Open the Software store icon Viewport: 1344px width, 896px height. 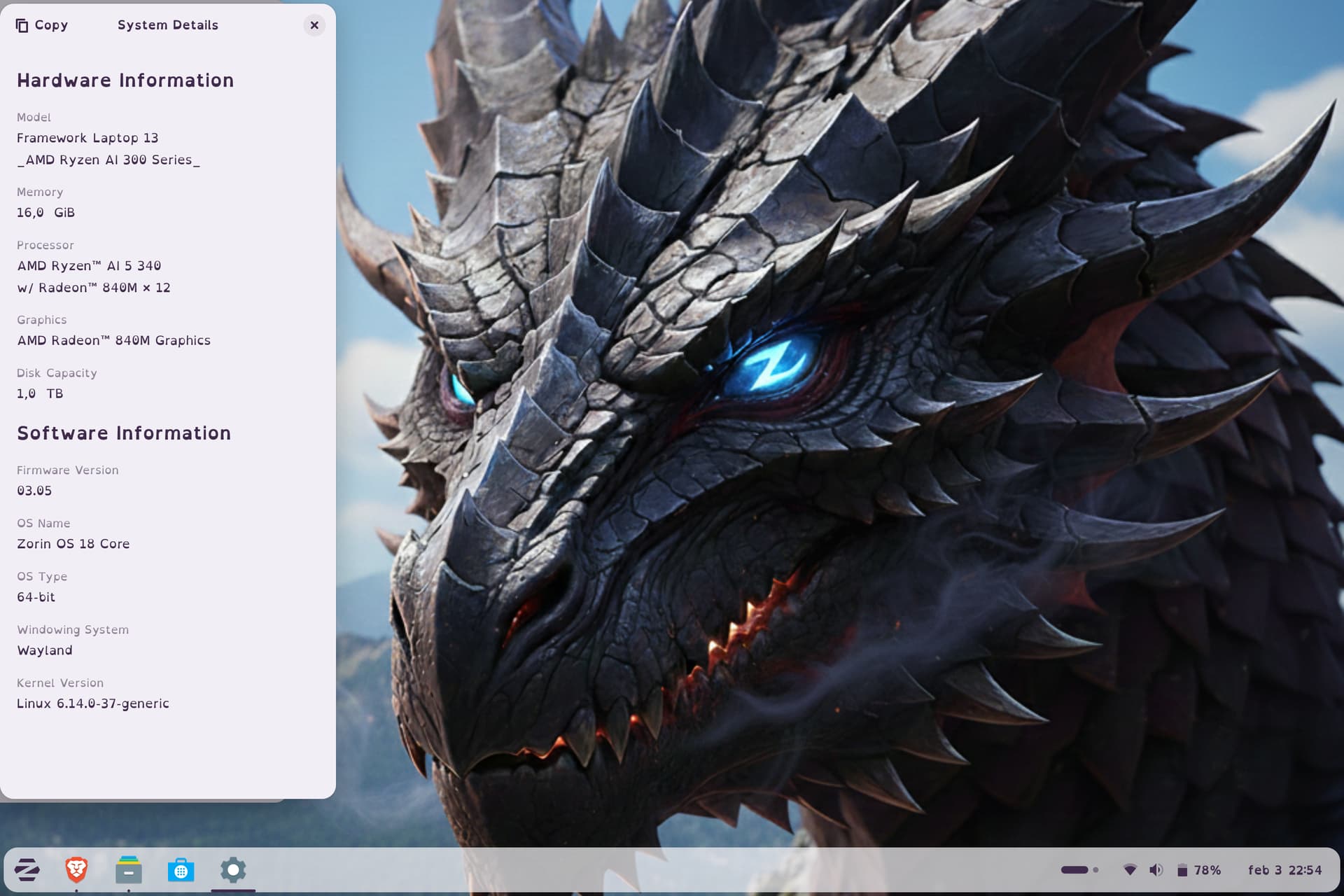point(181,870)
